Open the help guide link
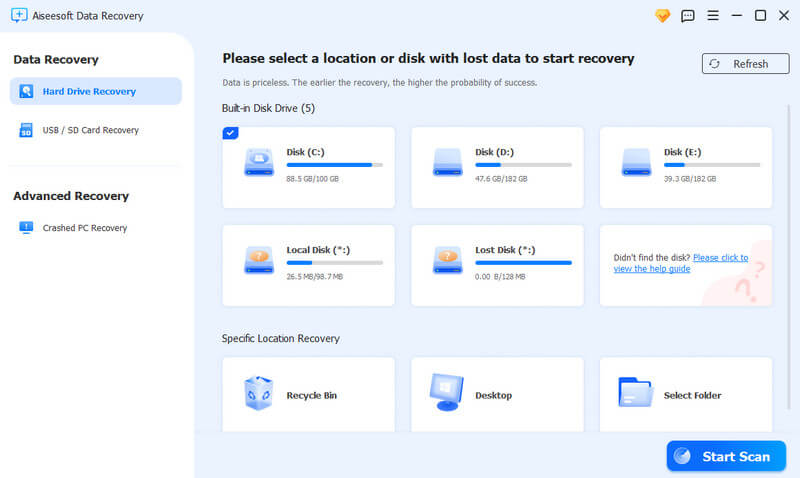The height and width of the screenshot is (478, 800). [681, 263]
